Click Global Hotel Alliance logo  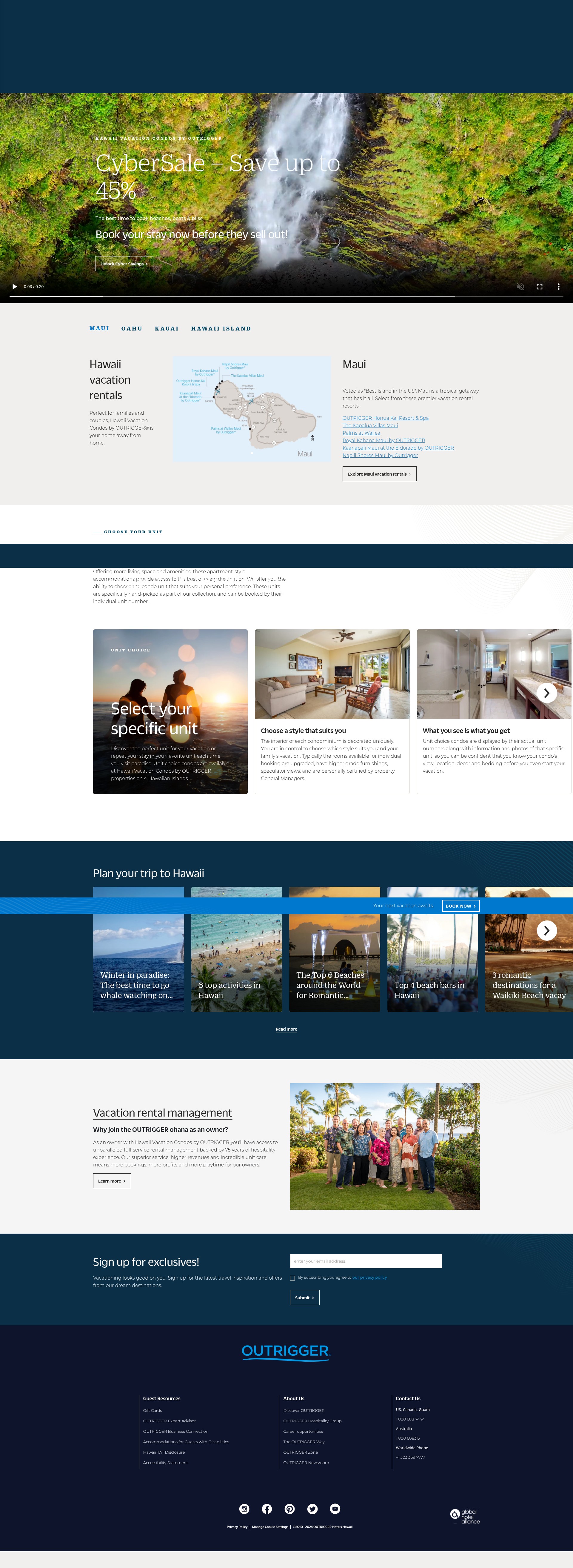pos(465,1516)
